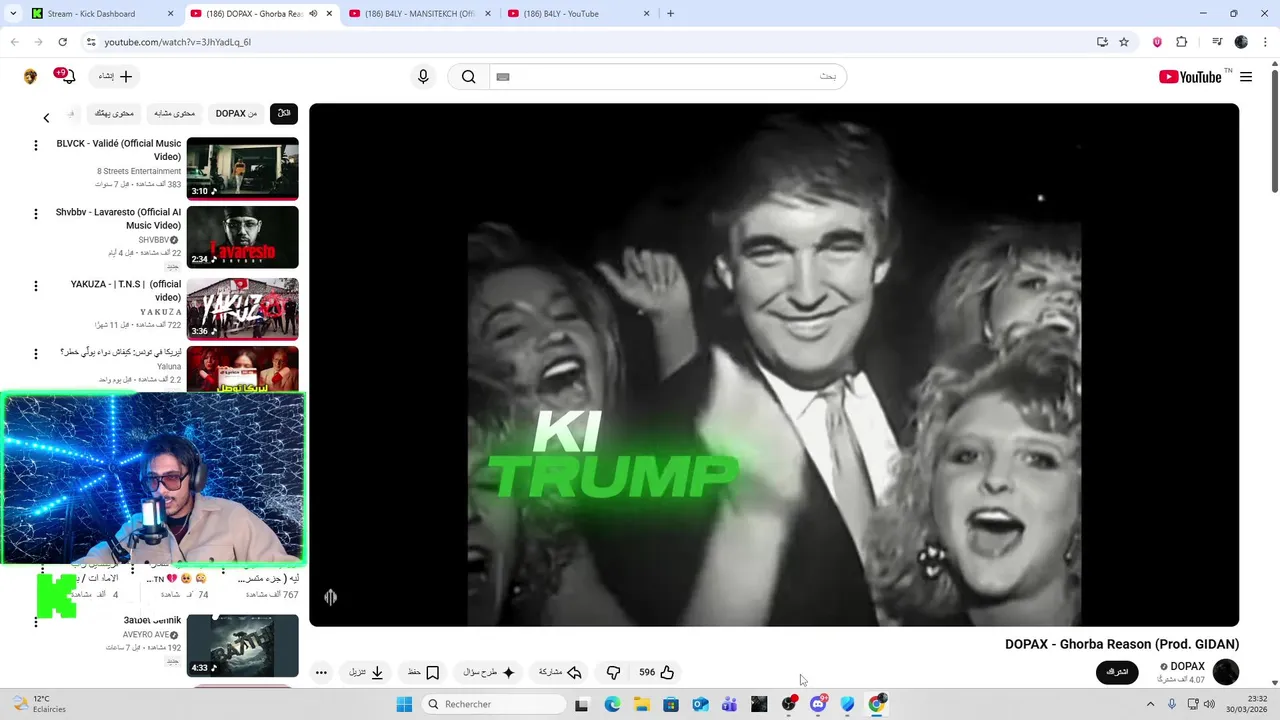Image resolution: width=1280 pixels, height=720 pixels.
Task: Open BLVCK - Validé video title
Action: [119, 150]
